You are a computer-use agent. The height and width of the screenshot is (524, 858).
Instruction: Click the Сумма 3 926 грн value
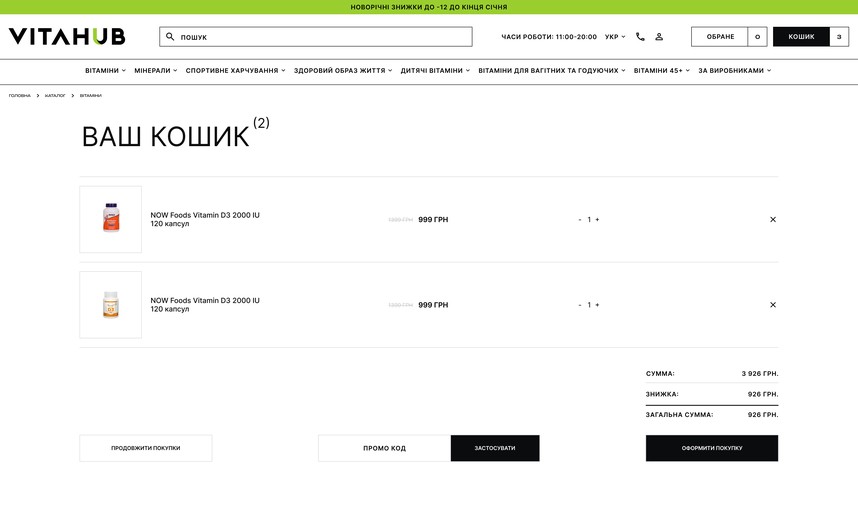pyautogui.click(x=760, y=374)
